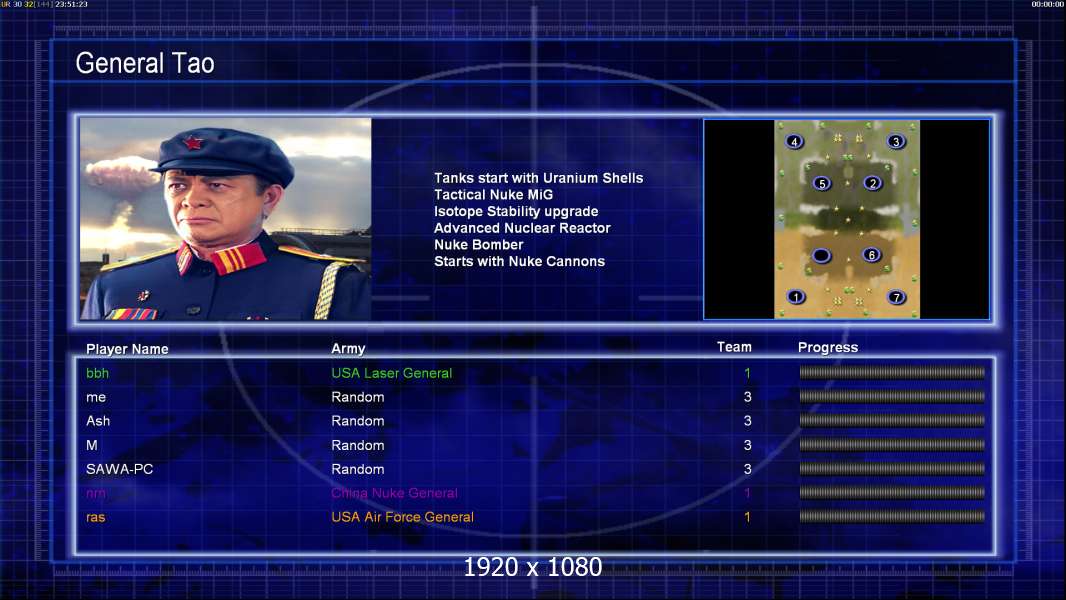Click the 23:51:23 clock readout

click(x=71, y=4)
